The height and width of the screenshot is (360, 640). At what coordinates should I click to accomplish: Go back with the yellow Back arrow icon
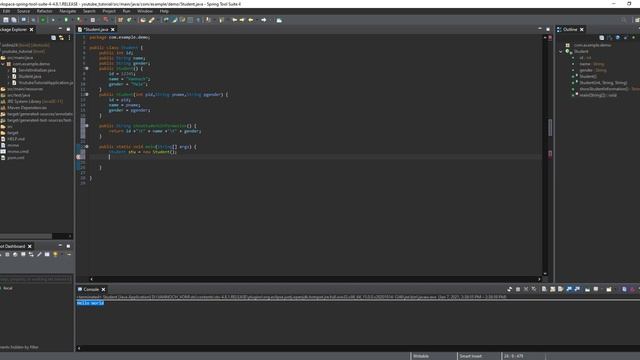point(251,20)
